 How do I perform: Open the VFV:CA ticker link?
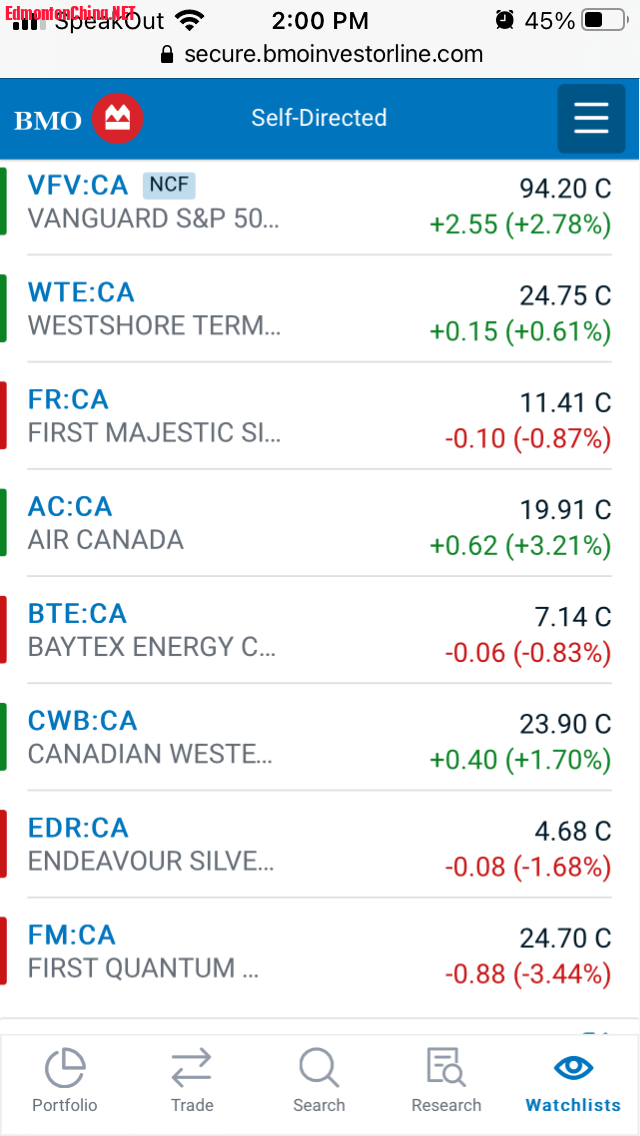click(x=78, y=186)
